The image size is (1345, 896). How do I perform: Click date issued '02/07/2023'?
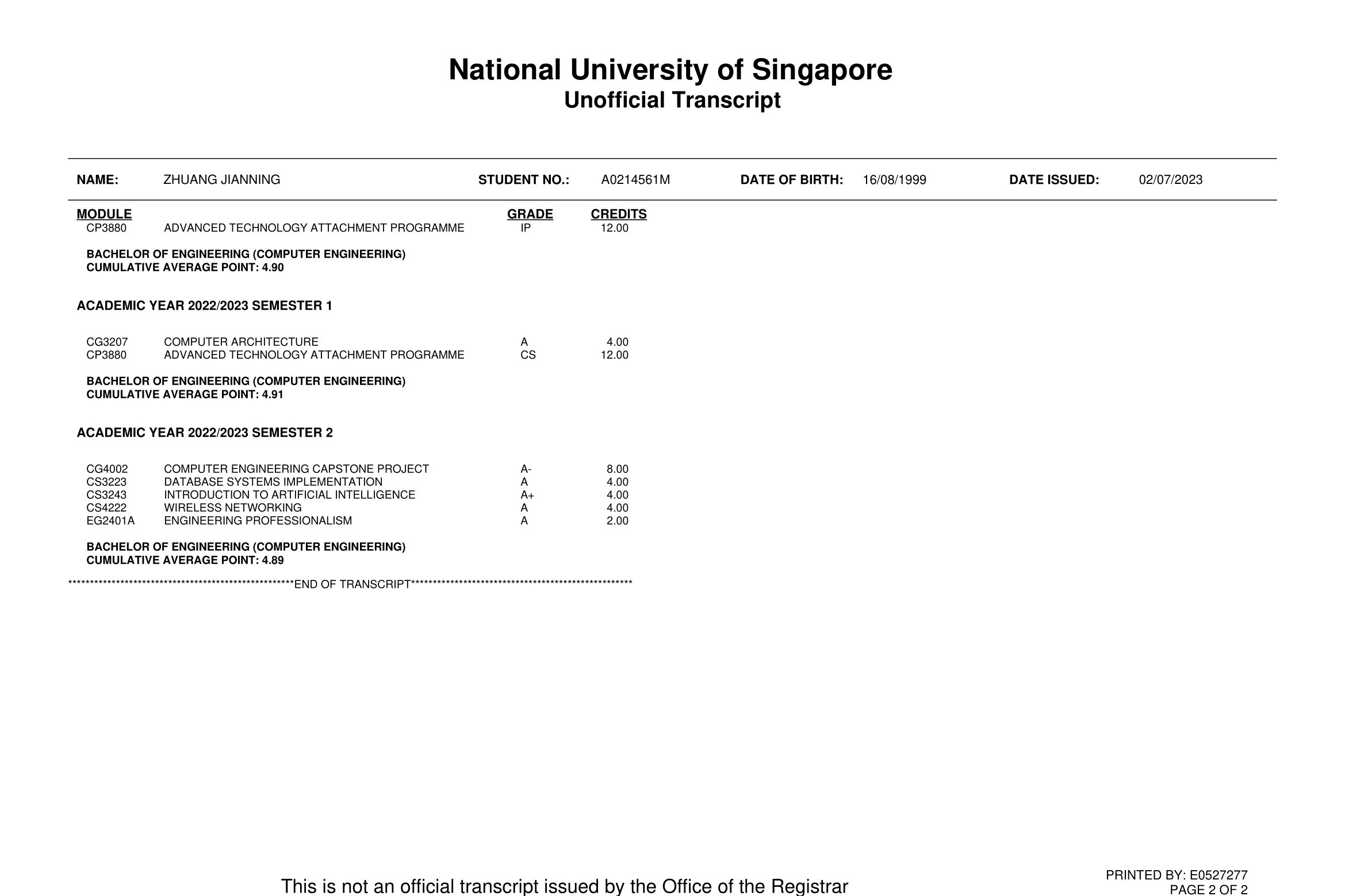1171,180
